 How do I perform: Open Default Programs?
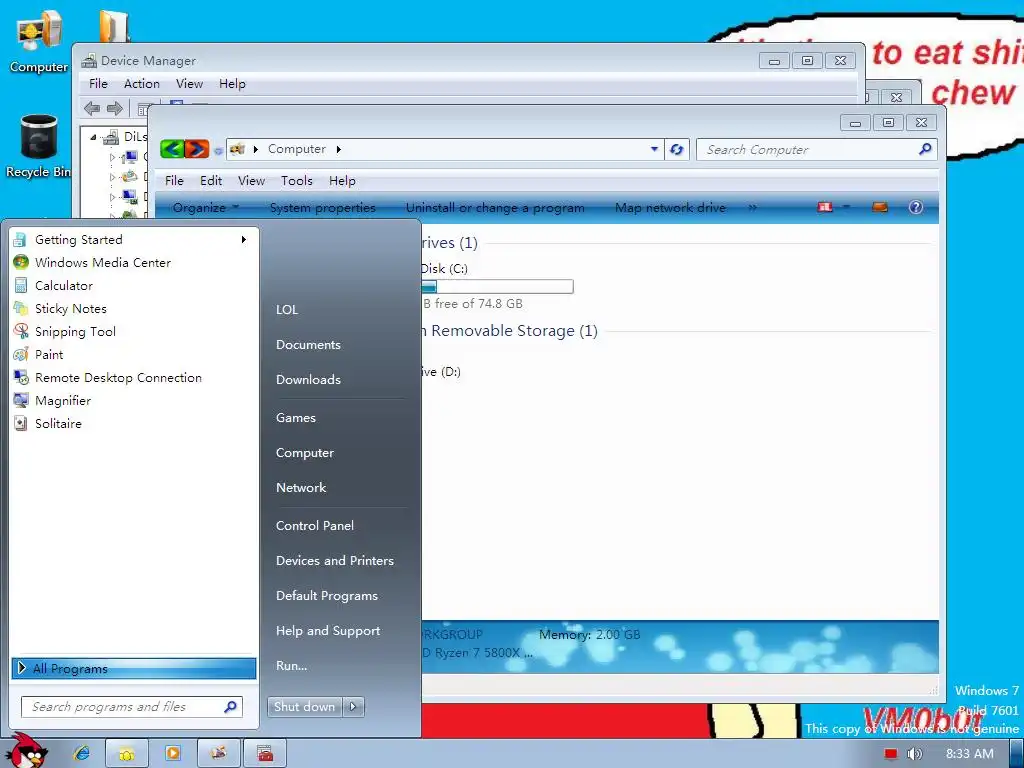[x=327, y=596]
